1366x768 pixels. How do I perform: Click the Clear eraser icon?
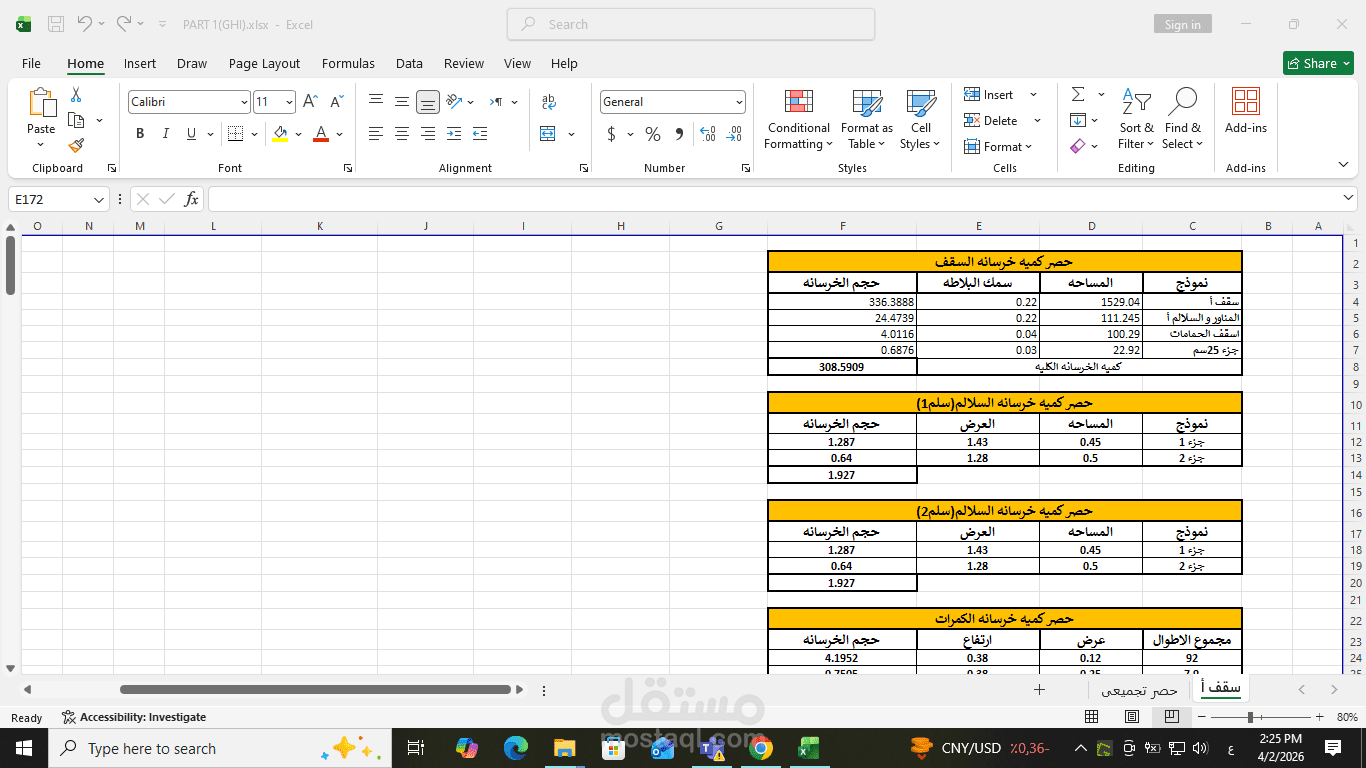[1078, 146]
